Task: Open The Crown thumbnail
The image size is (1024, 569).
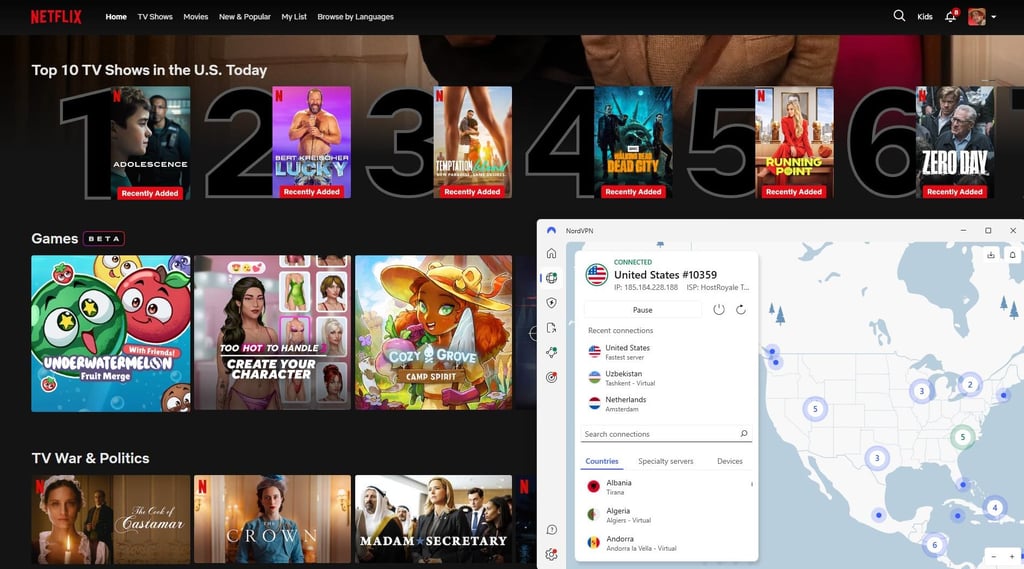Action: click(272, 519)
